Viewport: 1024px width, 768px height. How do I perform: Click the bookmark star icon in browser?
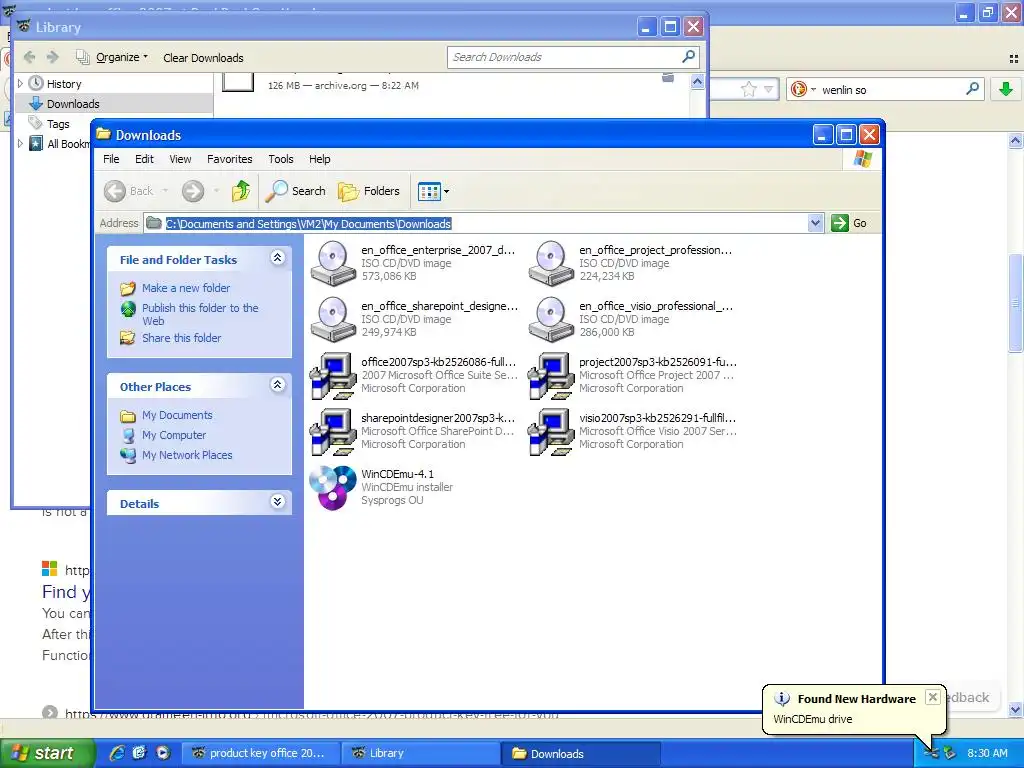748,89
